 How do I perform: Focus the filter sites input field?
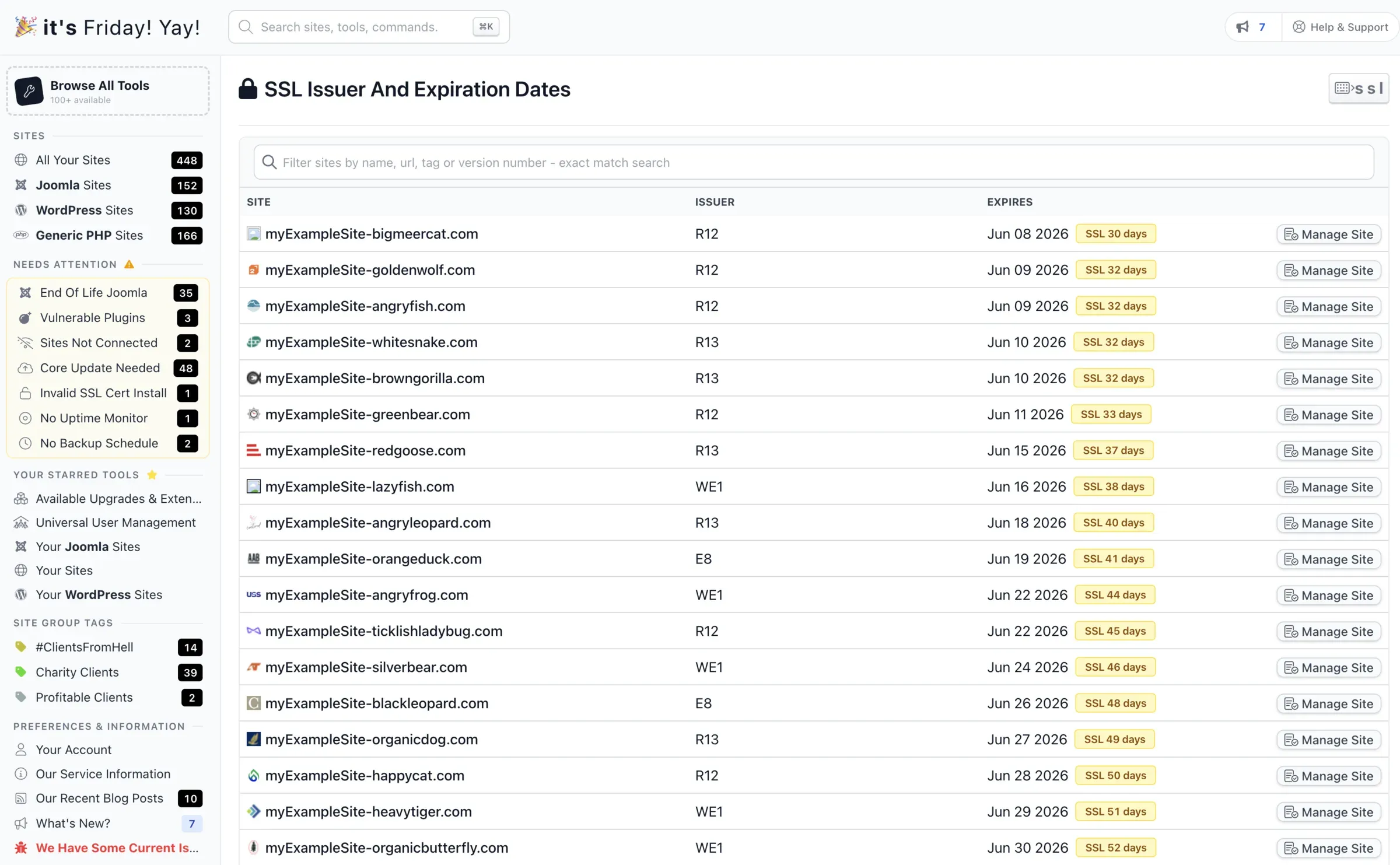tap(814, 162)
